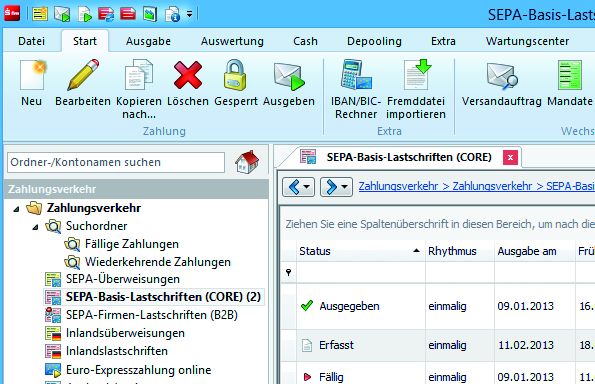595x384 pixels.
Task: Click the first Zahlungsverkehr breadcrumb link
Action: [x=398, y=186]
